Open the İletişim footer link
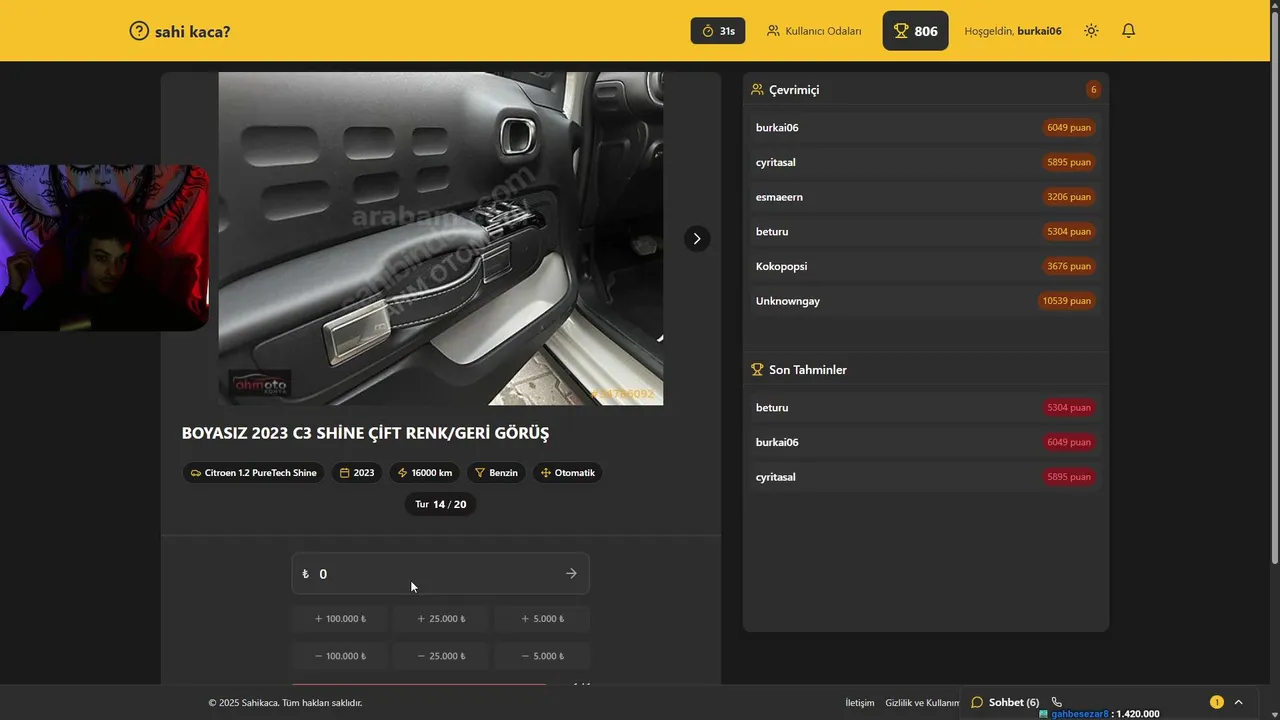This screenshot has width=1280, height=720. 859,703
